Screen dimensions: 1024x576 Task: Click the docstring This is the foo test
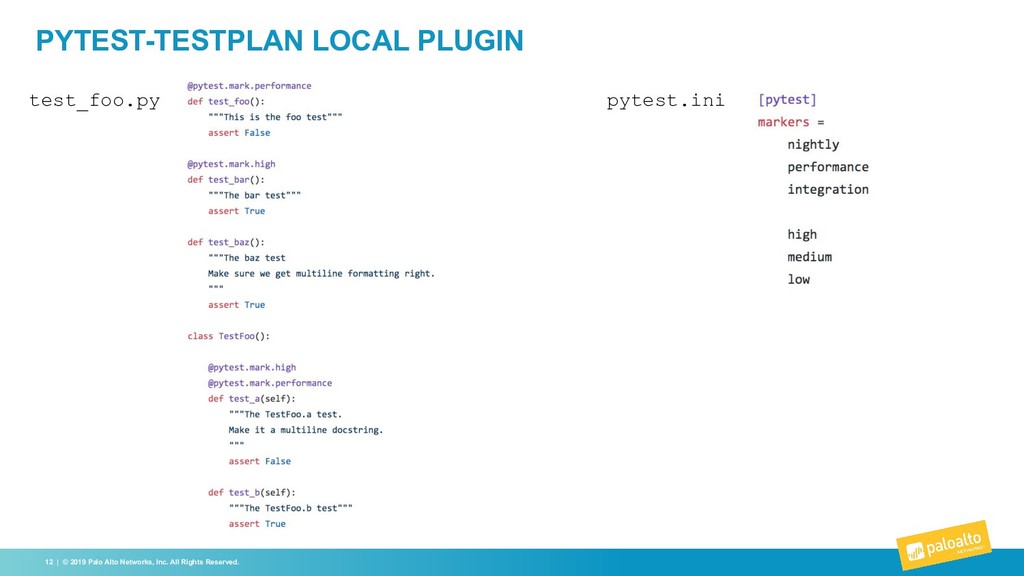[x=275, y=117]
